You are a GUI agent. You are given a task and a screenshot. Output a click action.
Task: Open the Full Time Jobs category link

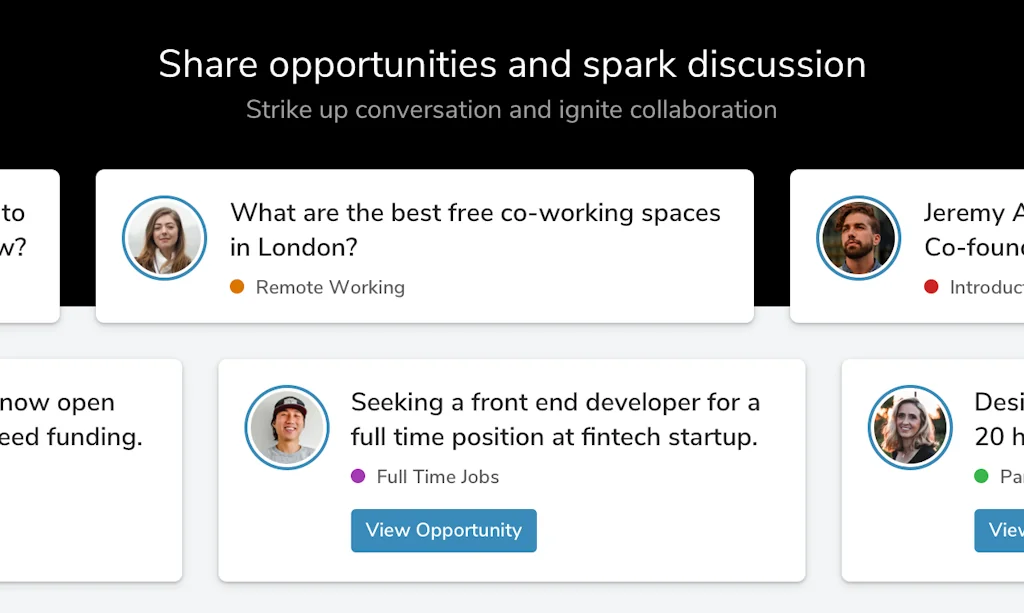(x=437, y=477)
